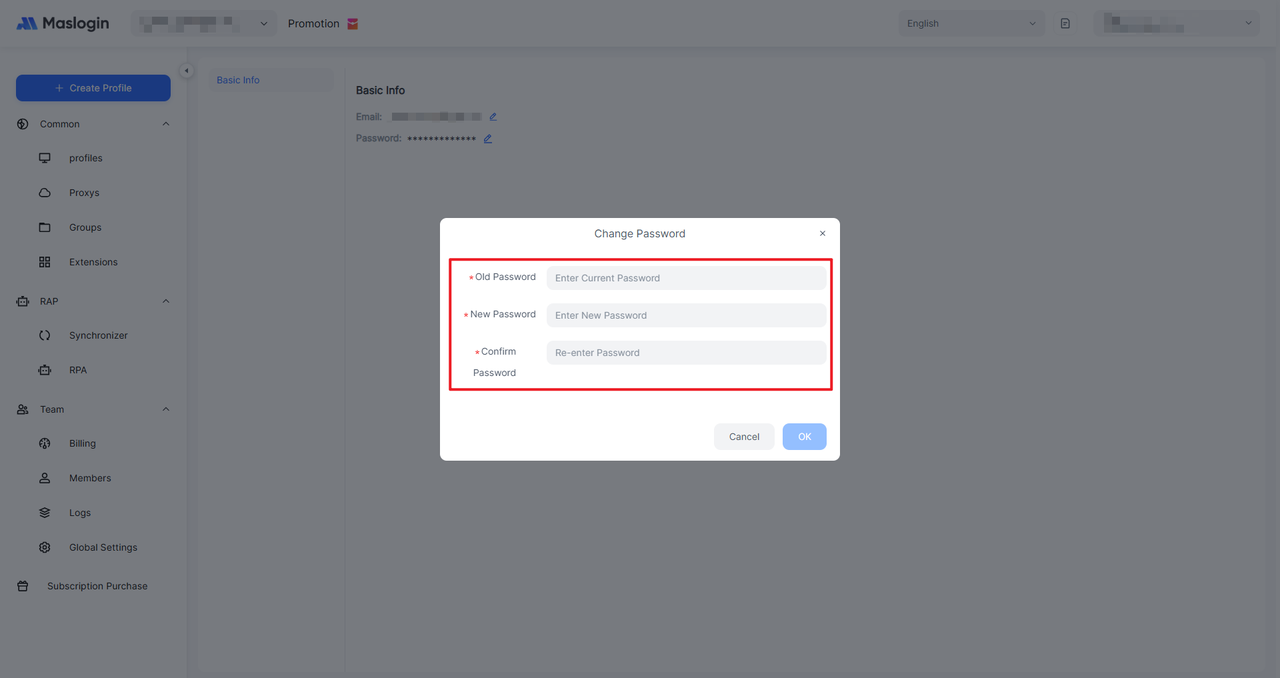Collapse the RAP section chevron

pos(166,301)
